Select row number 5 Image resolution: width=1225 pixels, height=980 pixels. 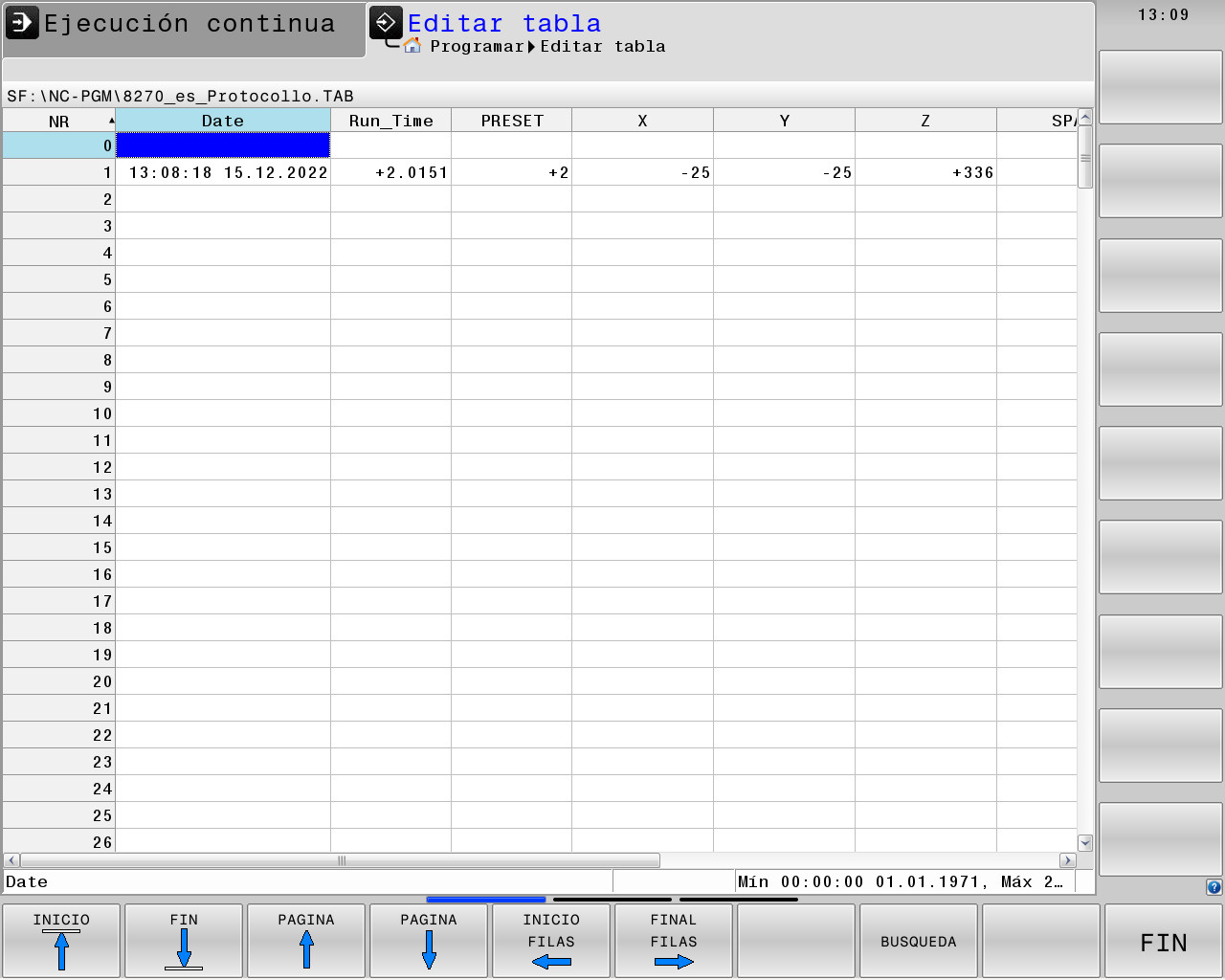tap(59, 279)
